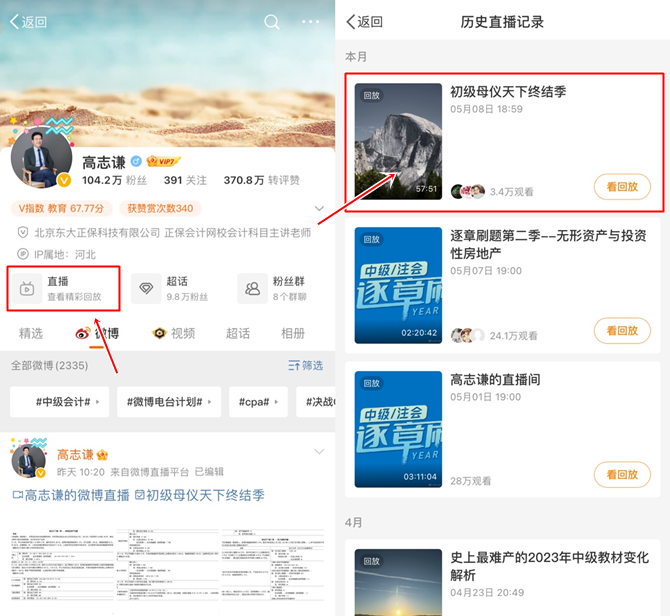Click 看回放 for 初级母仪天下终结季

point(622,187)
